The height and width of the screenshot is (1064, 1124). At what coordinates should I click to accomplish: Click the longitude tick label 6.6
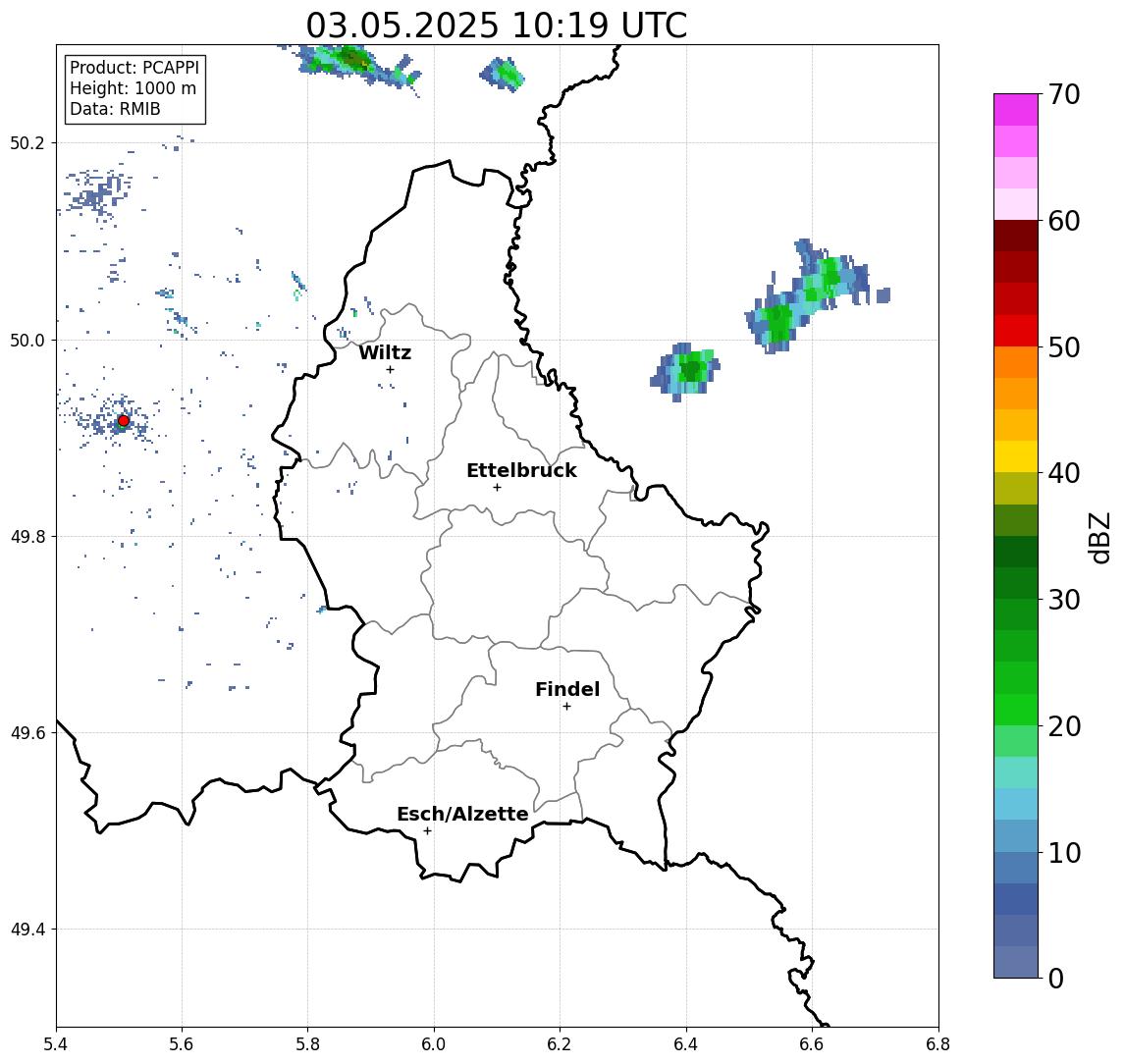(812, 1044)
